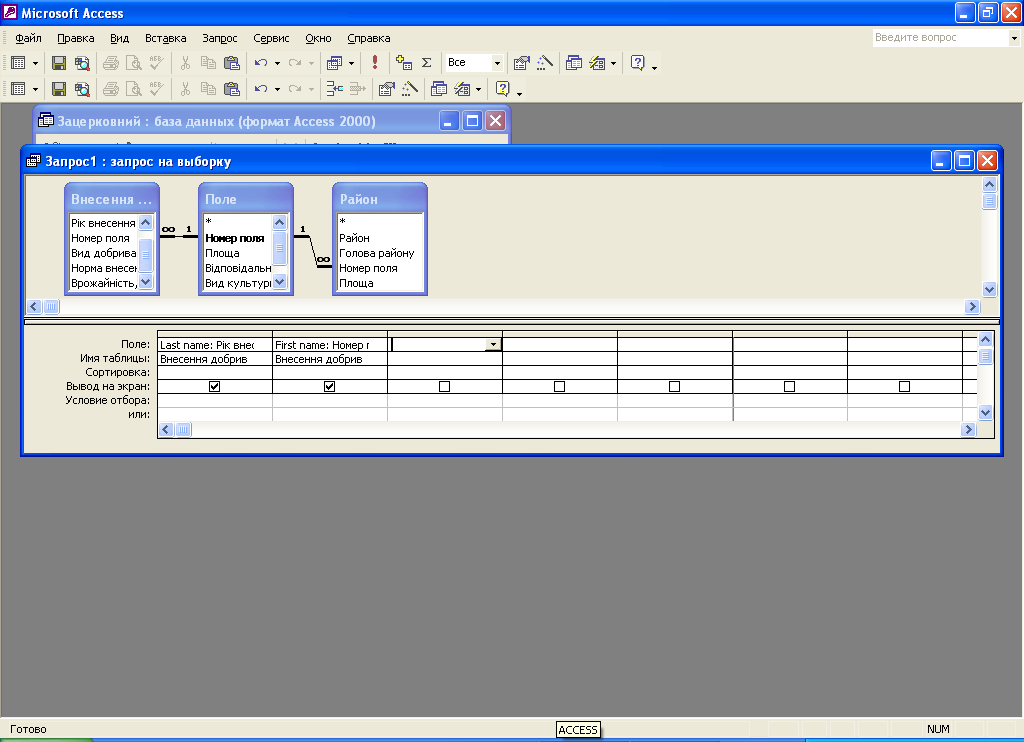Click the up arrow of the Поле table list
Image resolution: width=1024 pixels, height=742 pixels.
pyautogui.click(x=280, y=222)
